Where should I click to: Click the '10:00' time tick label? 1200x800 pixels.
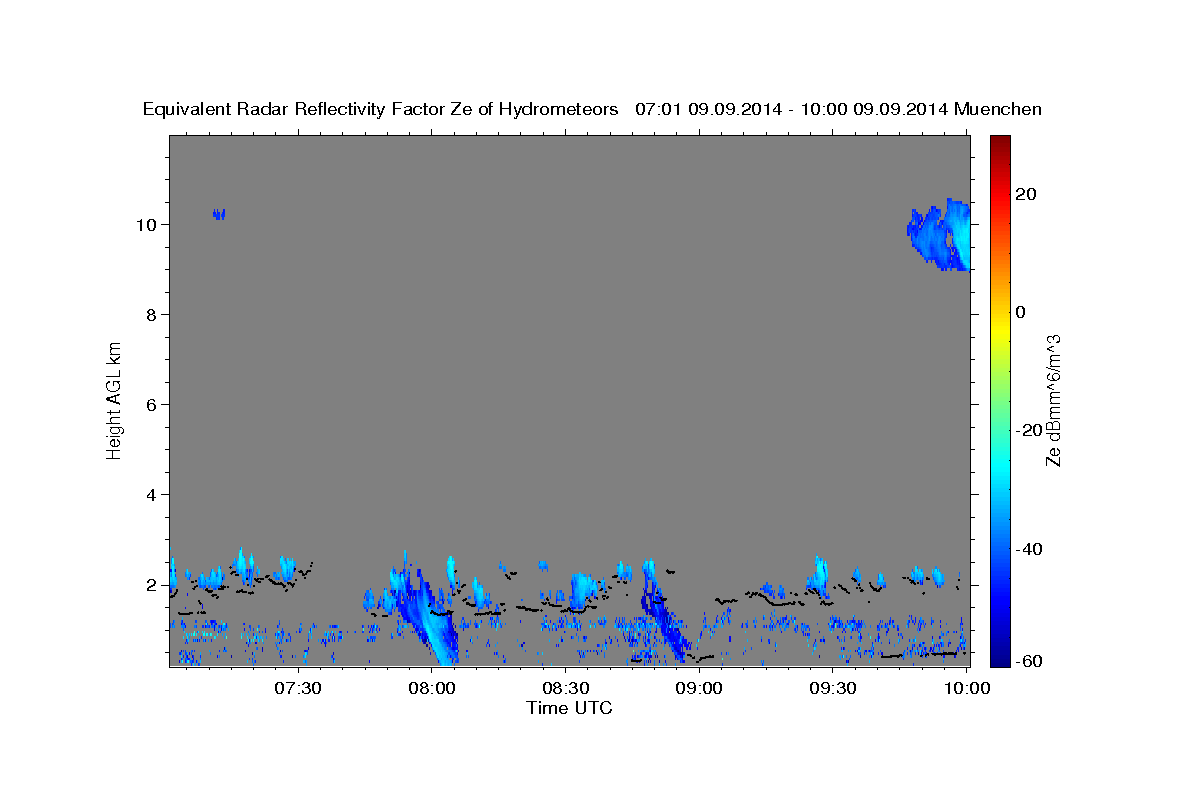click(x=966, y=688)
